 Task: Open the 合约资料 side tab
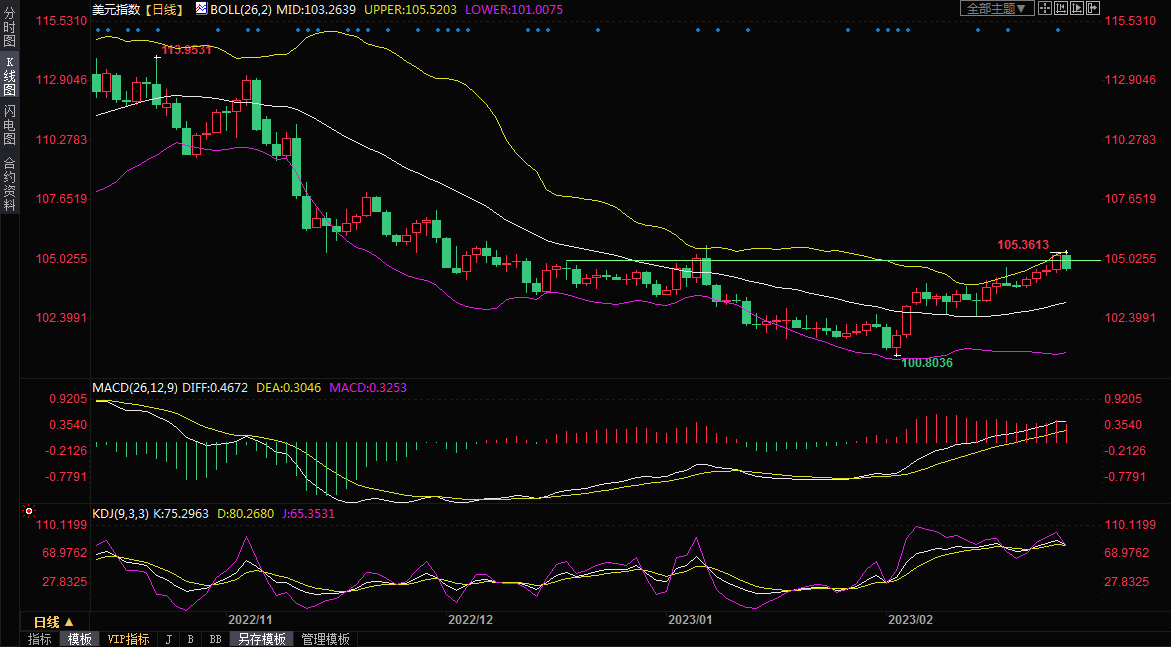[x=9, y=183]
